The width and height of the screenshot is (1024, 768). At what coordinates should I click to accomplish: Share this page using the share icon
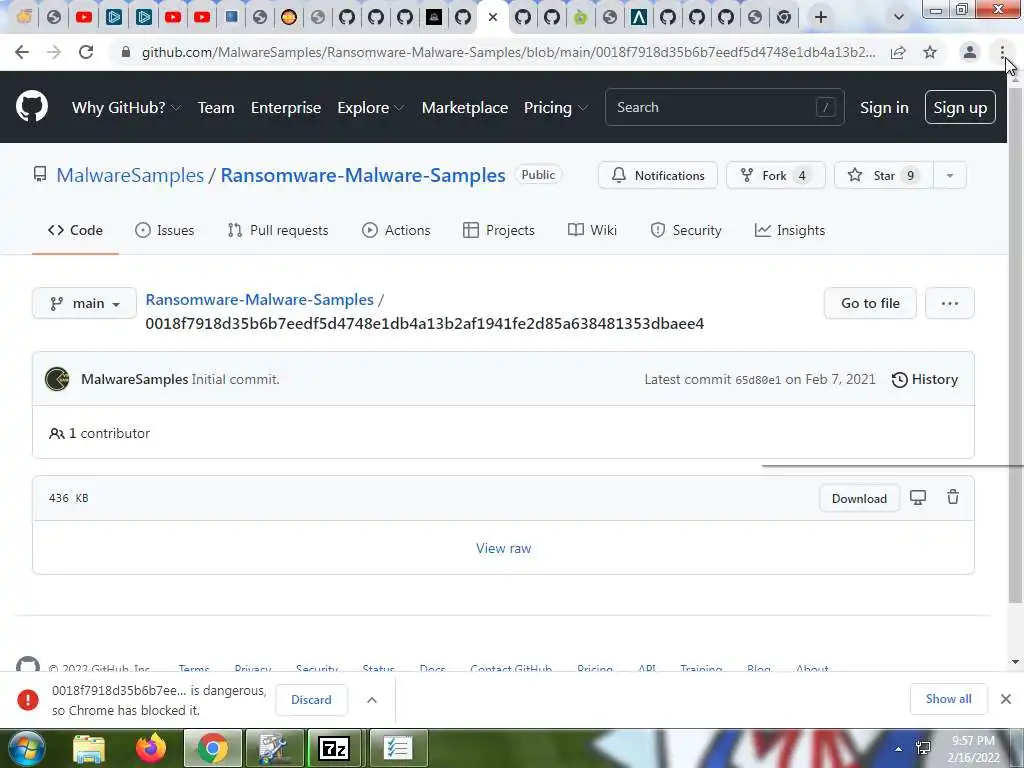coord(898,52)
